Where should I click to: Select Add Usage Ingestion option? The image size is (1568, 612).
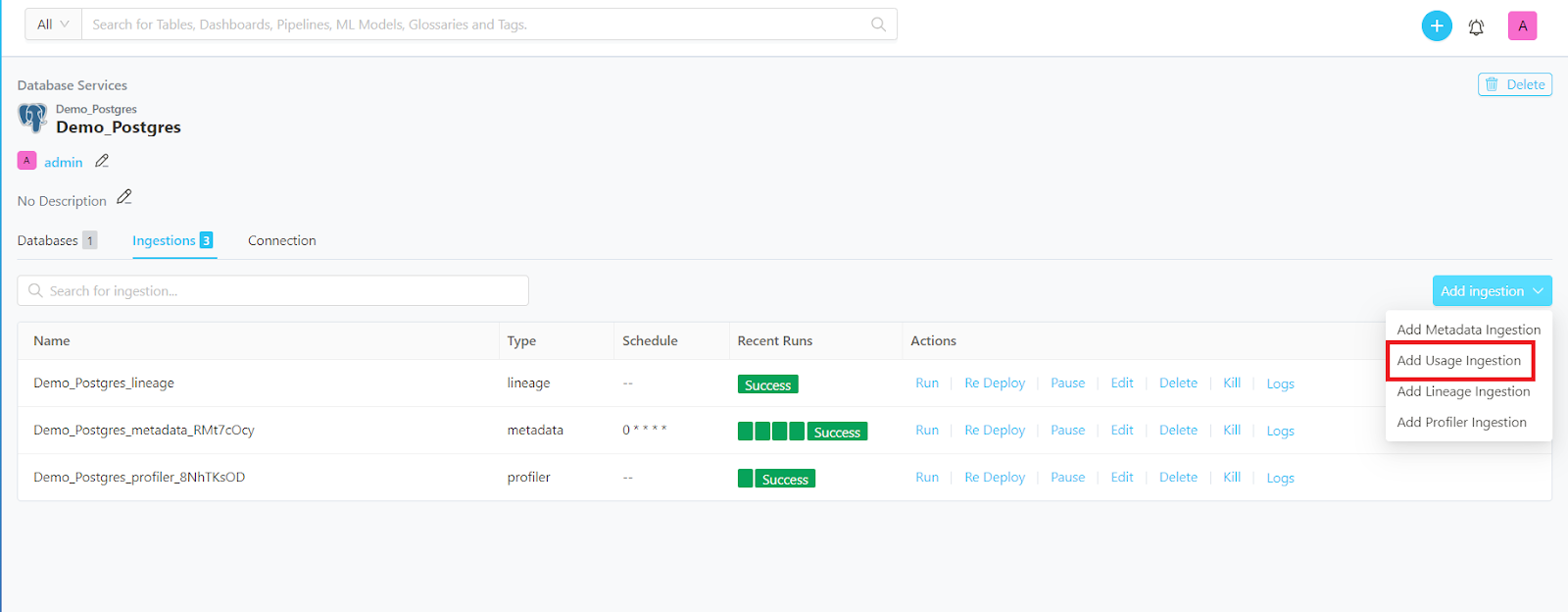point(1458,361)
